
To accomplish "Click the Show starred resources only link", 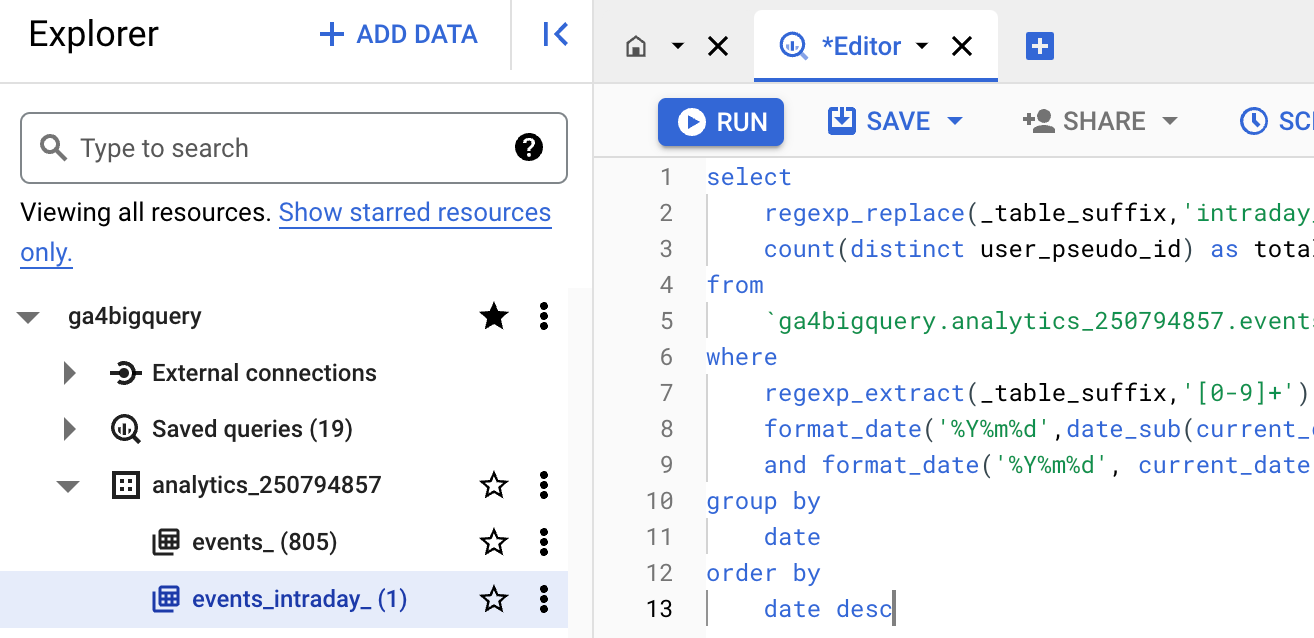I will tap(414, 213).
